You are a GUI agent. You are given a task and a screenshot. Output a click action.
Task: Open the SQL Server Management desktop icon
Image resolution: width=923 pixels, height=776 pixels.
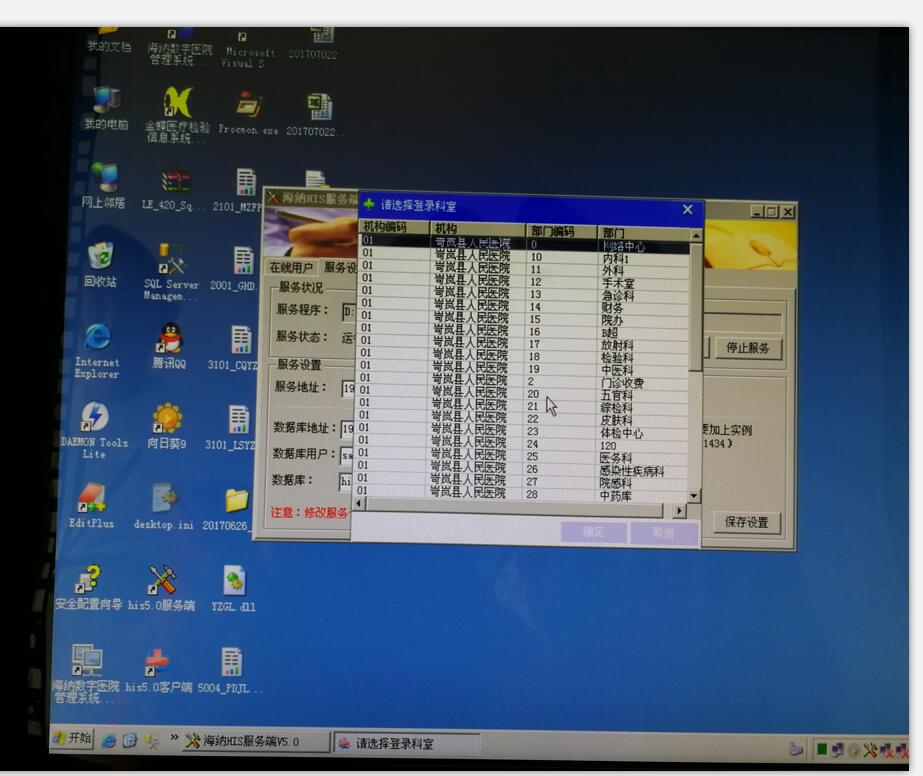pos(171,261)
